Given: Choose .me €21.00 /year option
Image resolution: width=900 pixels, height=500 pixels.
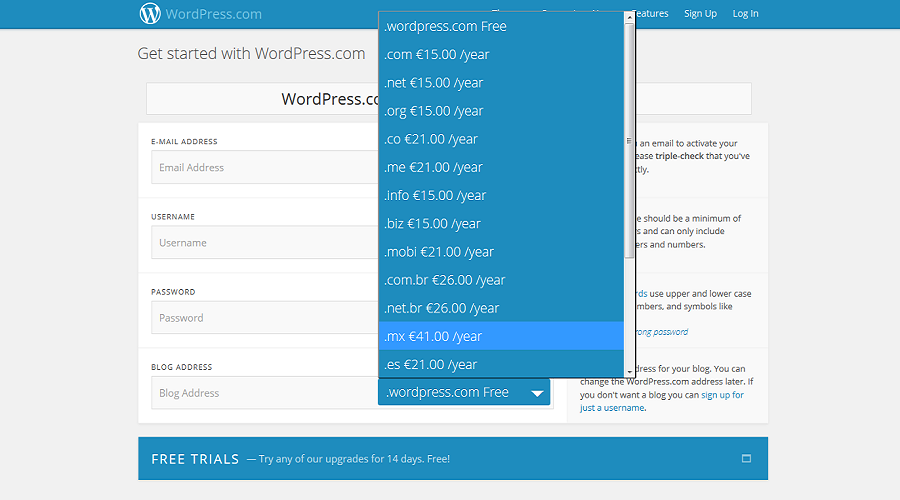Looking at the screenshot, I should (x=501, y=167).
